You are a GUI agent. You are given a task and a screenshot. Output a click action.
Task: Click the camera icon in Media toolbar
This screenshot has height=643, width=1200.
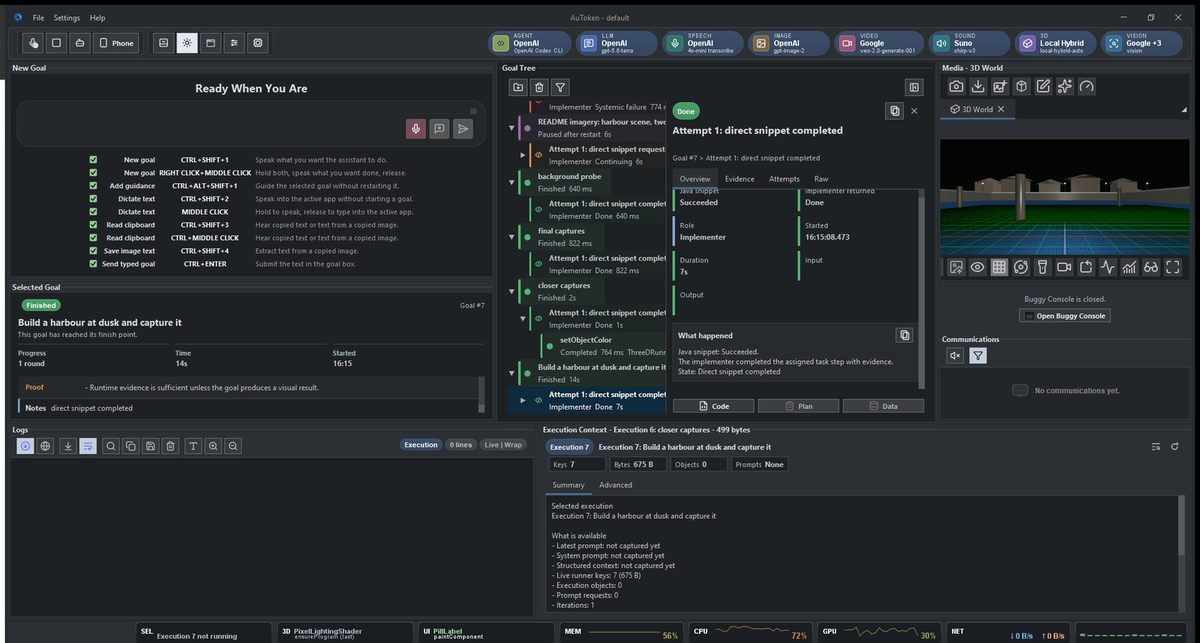956,87
